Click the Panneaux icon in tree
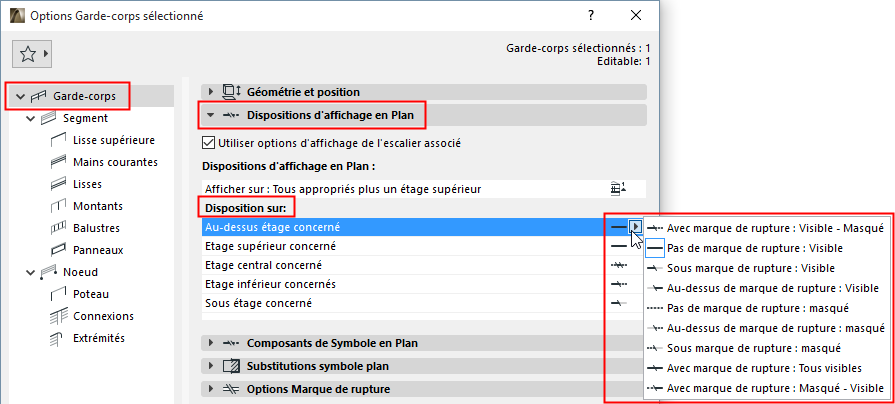This screenshot has width=895, height=404. (x=57, y=250)
